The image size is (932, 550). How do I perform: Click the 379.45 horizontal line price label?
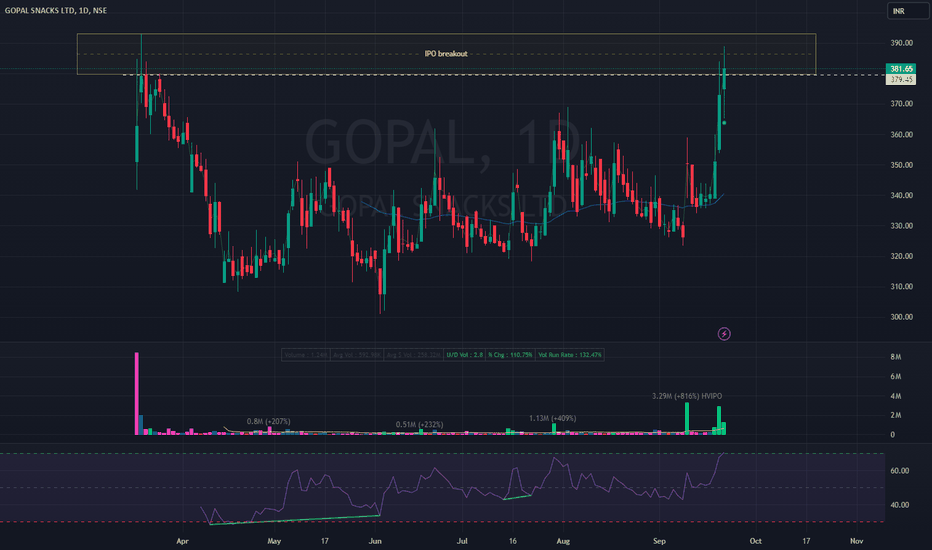coord(901,80)
